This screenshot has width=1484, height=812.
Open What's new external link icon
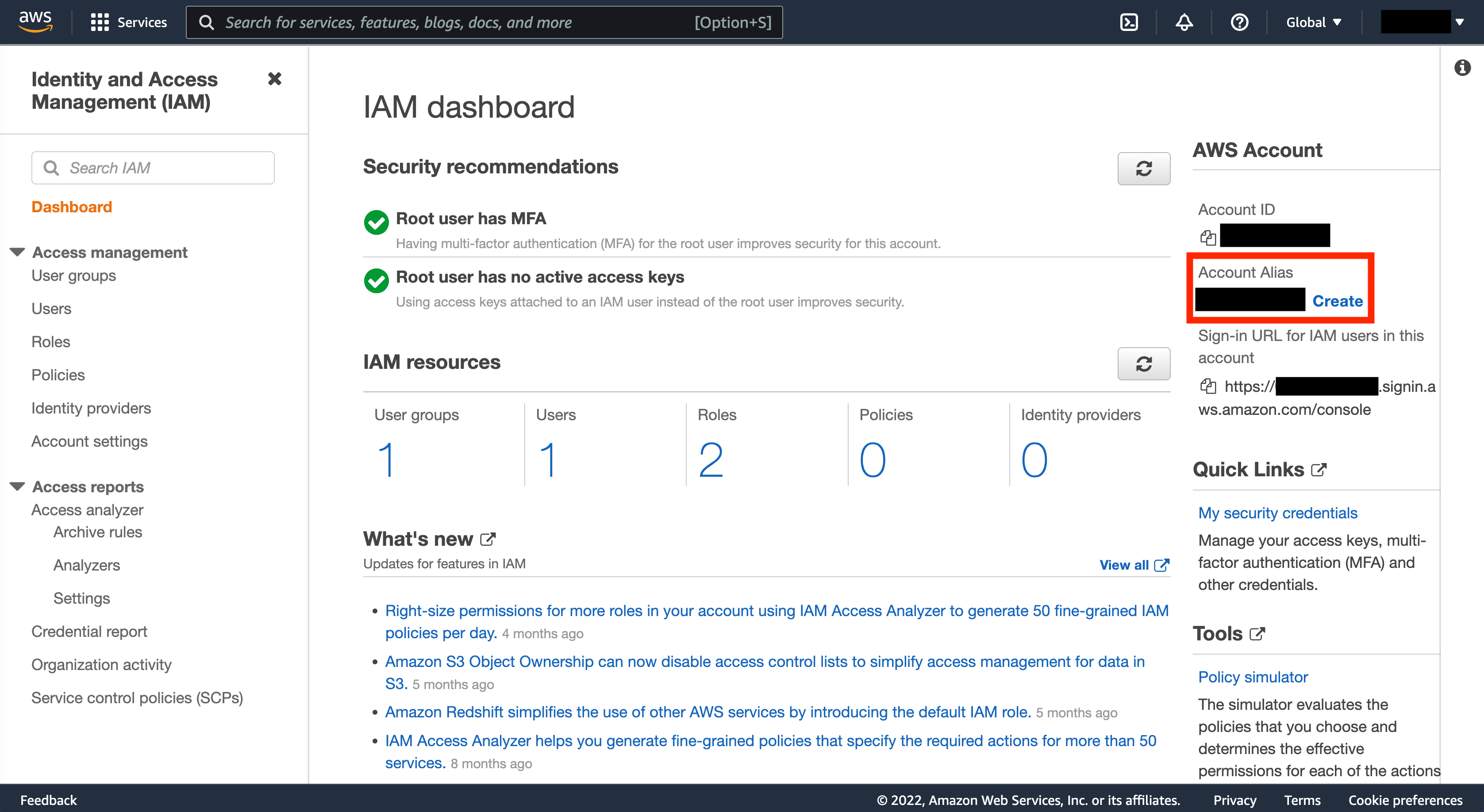pyautogui.click(x=488, y=539)
